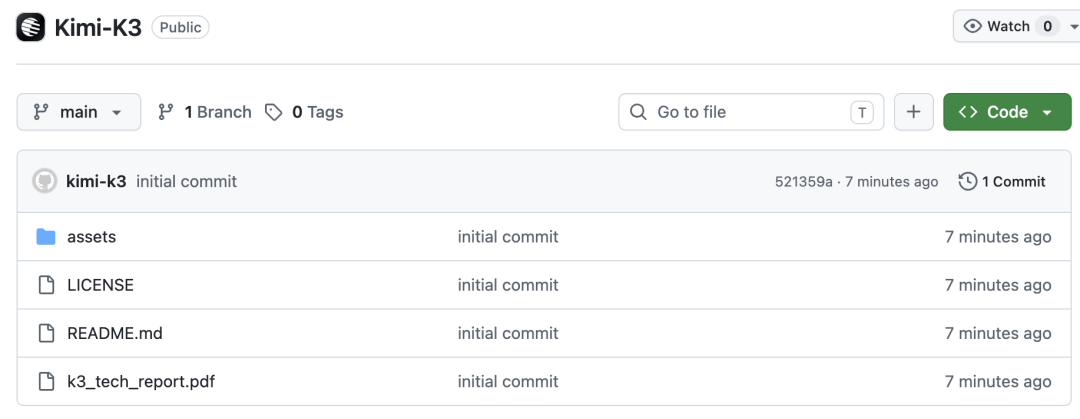
Task: Open the main branch dropdown
Action: pyautogui.click(x=79, y=112)
